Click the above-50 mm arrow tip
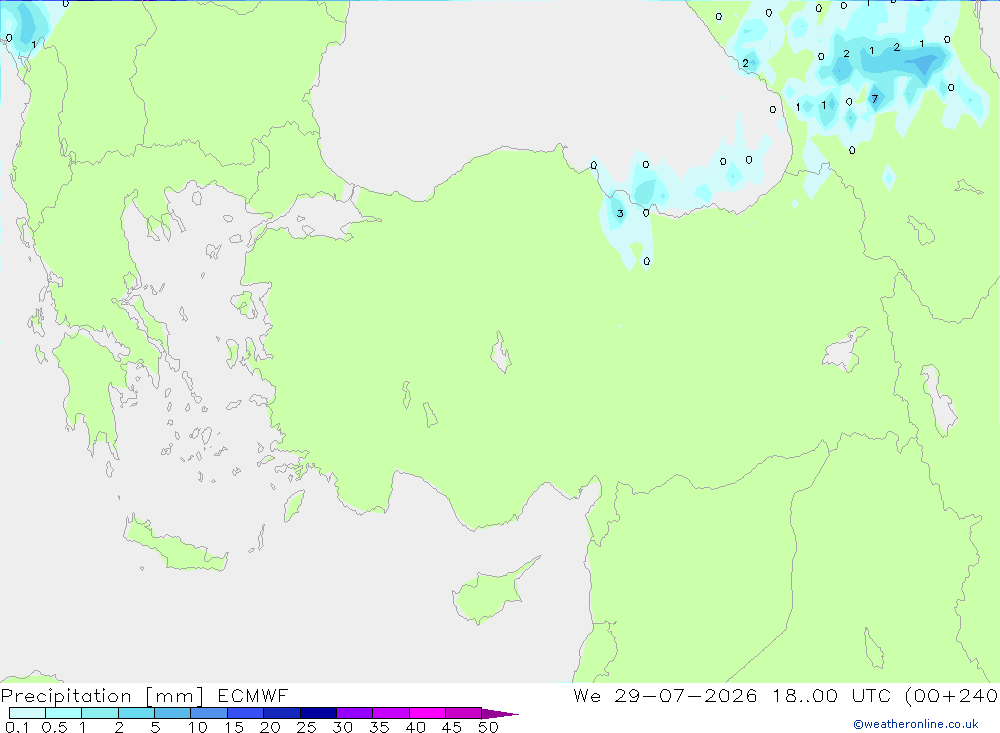This screenshot has width=1000, height=733. click(x=500, y=713)
